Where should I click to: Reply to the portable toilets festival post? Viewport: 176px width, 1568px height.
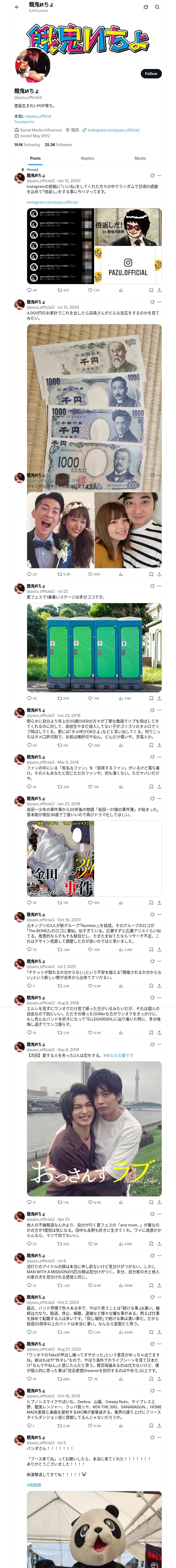tap(32, 698)
